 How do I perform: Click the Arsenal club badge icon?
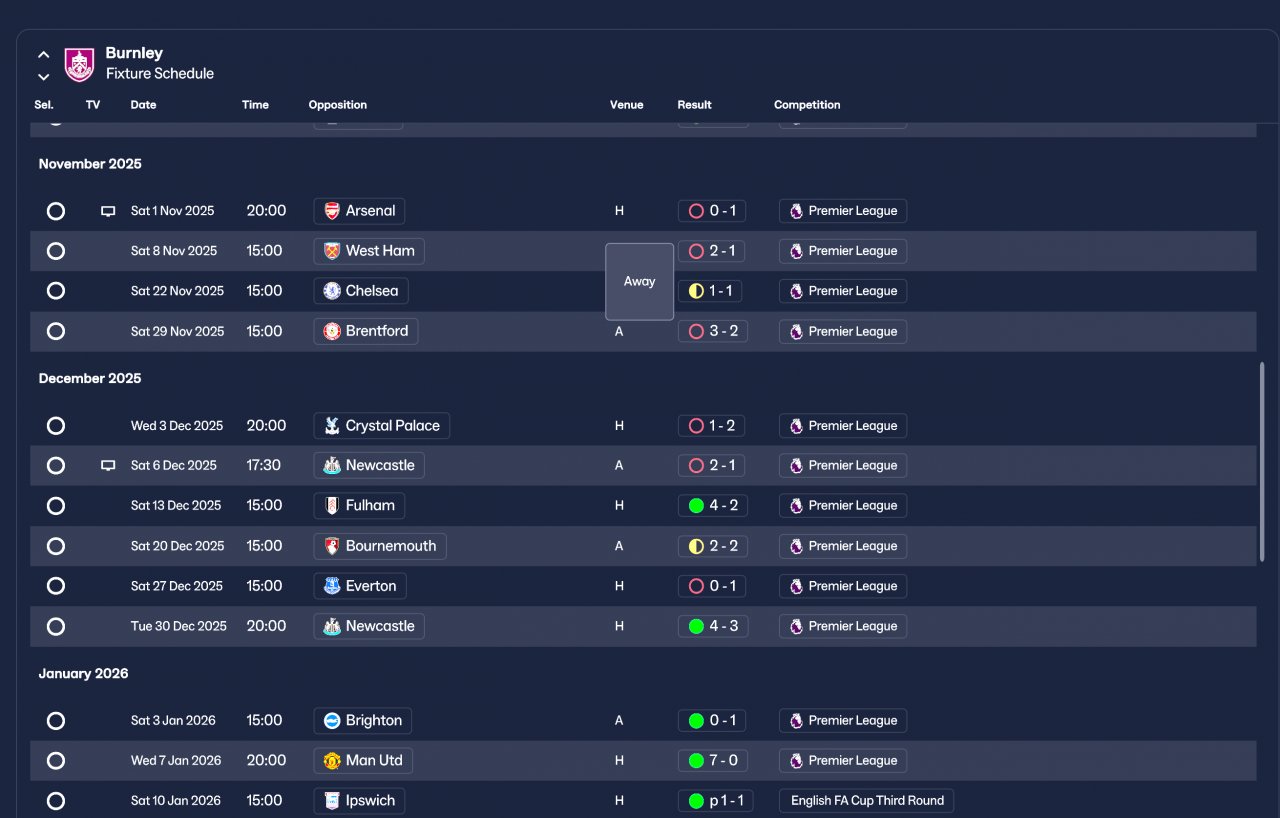pos(332,211)
